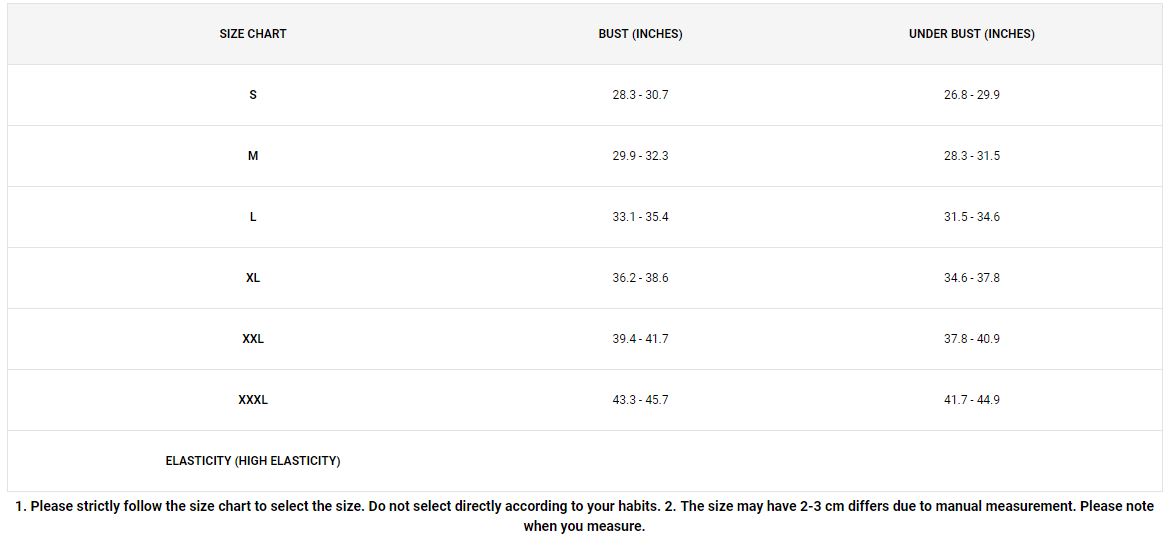Image resolution: width=1171 pixels, height=546 pixels.
Task: Select the M size row label
Action: 252,156
